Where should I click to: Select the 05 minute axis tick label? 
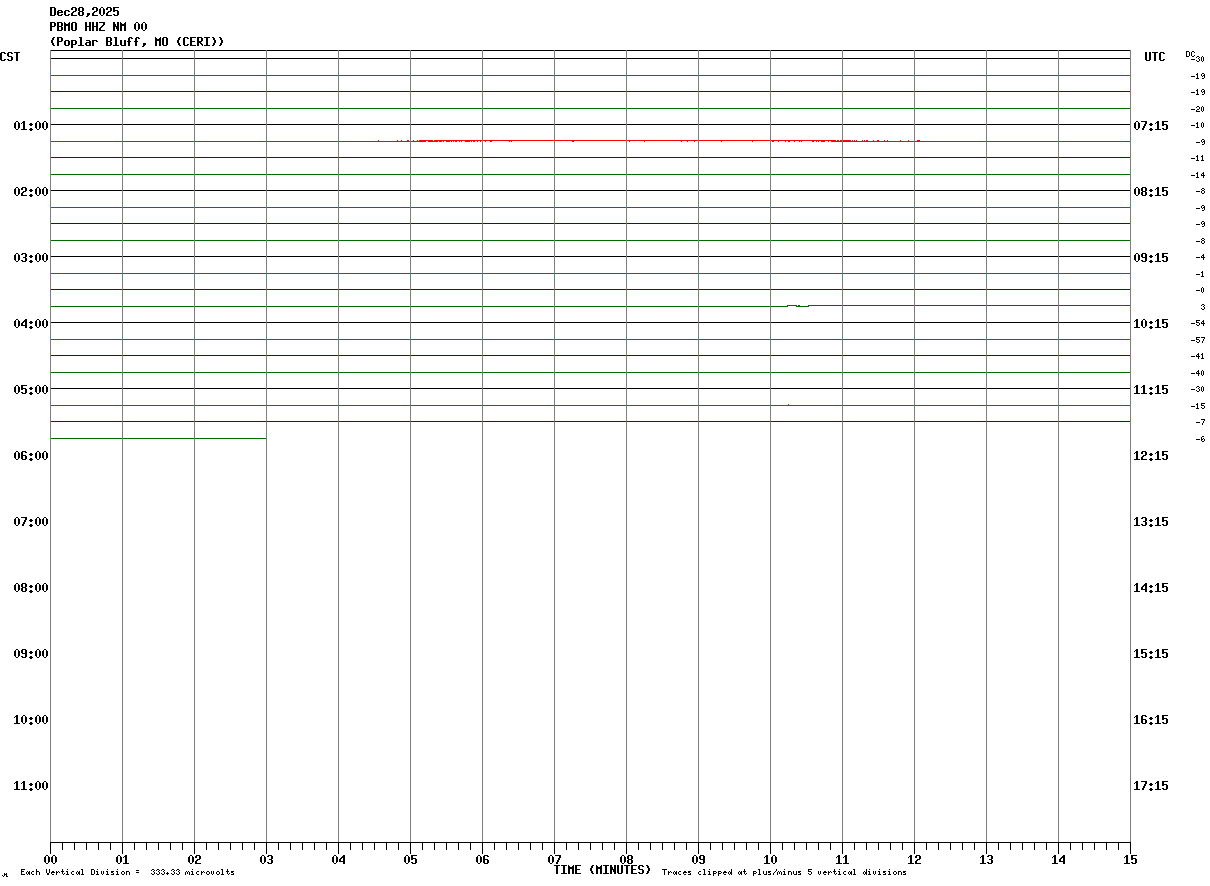(x=410, y=860)
